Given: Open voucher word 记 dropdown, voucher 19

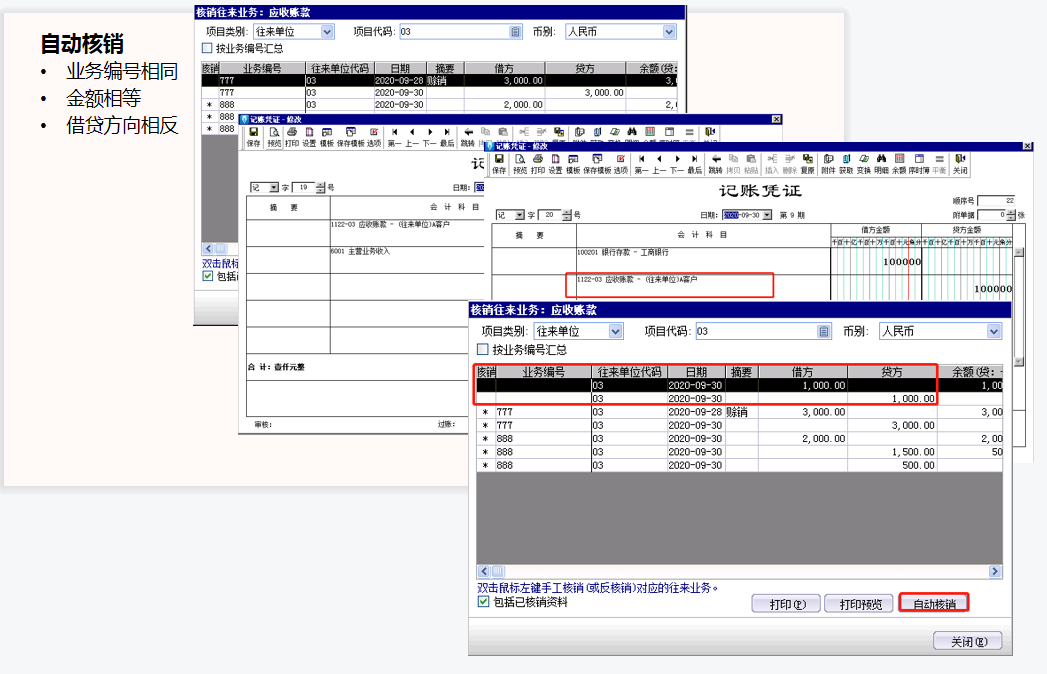Looking at the screenshot, I should point(274,188).
